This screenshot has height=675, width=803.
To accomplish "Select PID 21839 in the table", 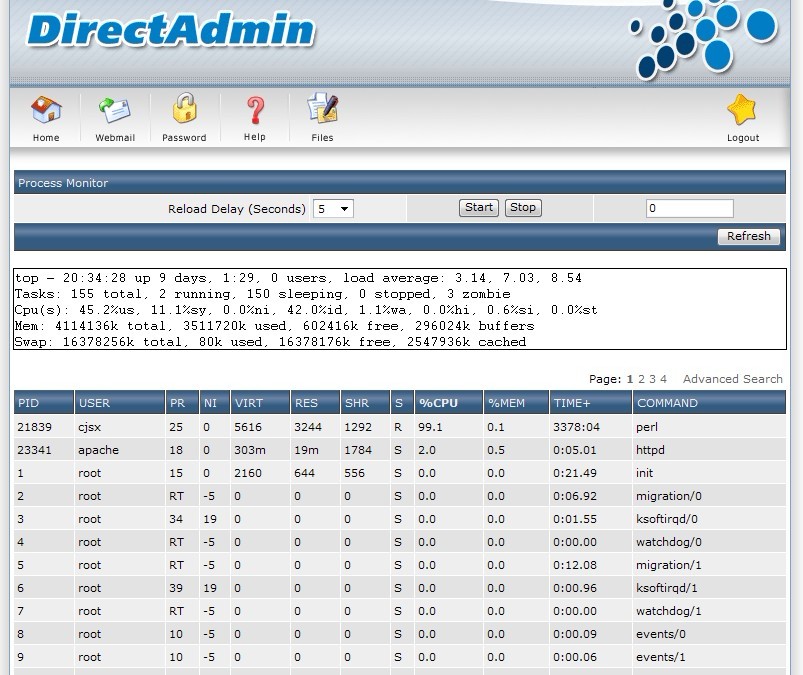I will (x=34, y=427).
